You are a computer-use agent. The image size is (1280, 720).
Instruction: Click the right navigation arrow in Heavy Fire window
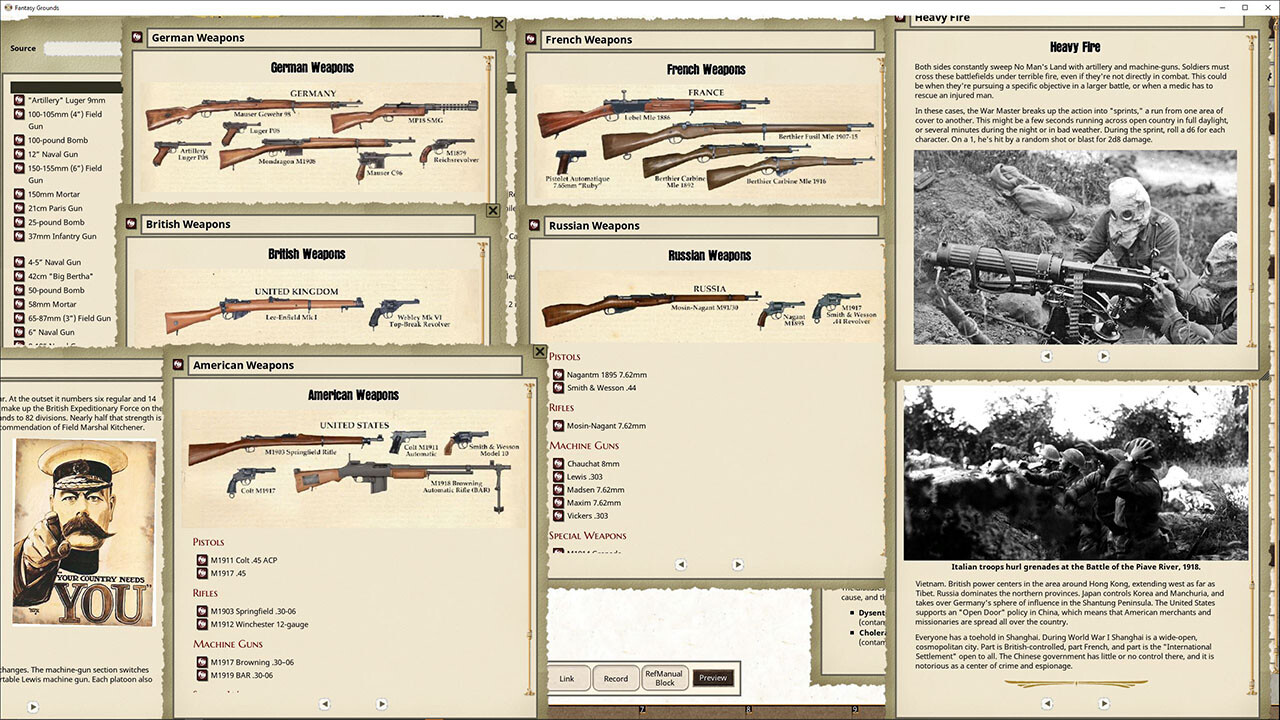(1103, 354)
